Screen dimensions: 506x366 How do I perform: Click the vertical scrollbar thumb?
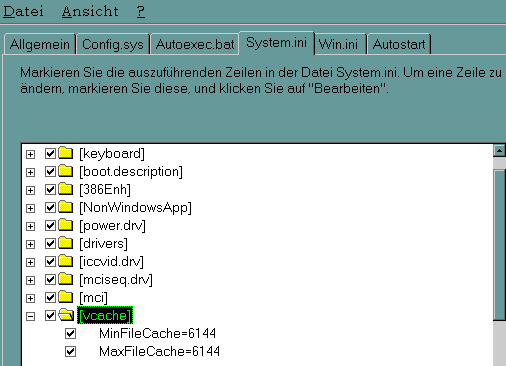(x=500, y=245)
